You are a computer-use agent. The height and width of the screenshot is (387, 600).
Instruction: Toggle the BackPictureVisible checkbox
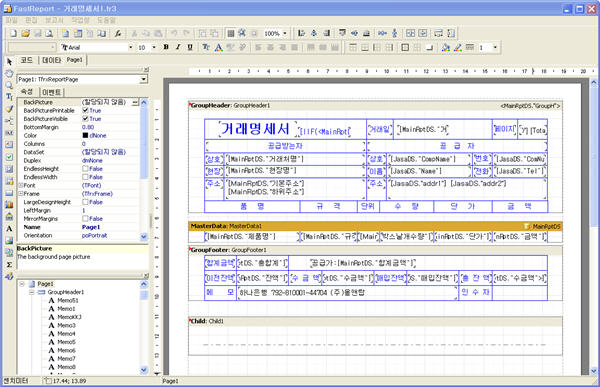pyautogui.click(x=85, y=119)
